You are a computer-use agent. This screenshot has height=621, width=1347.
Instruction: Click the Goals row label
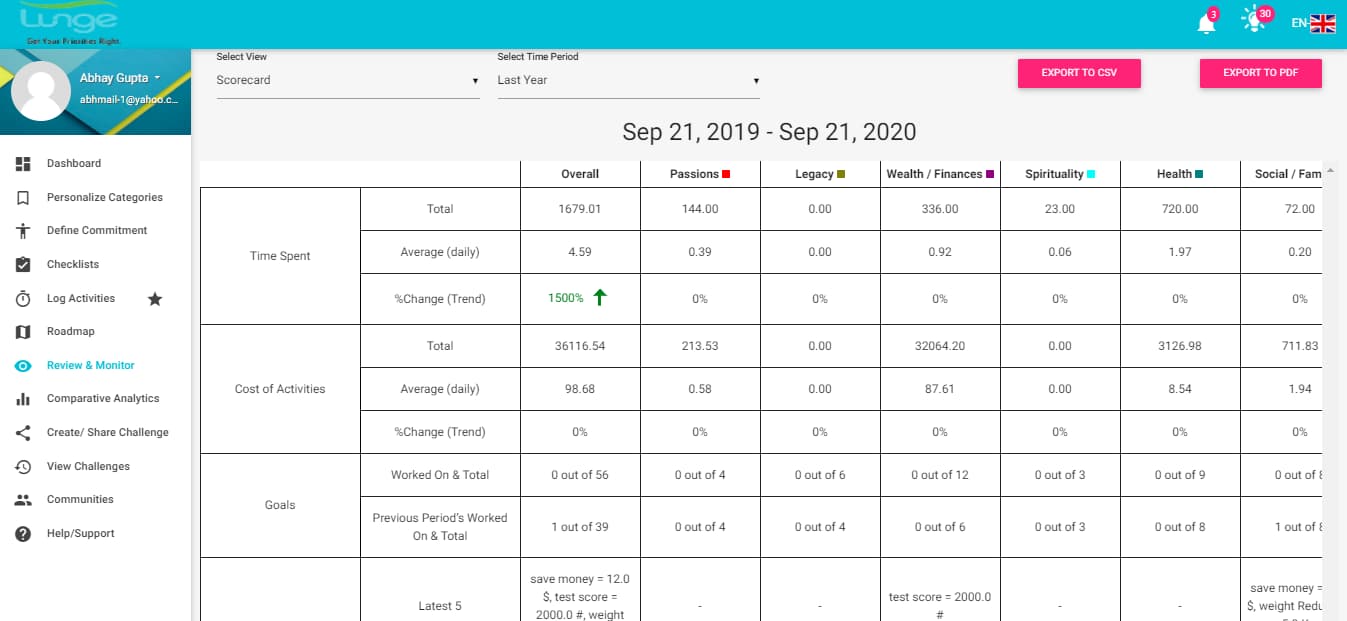(280, 505)
